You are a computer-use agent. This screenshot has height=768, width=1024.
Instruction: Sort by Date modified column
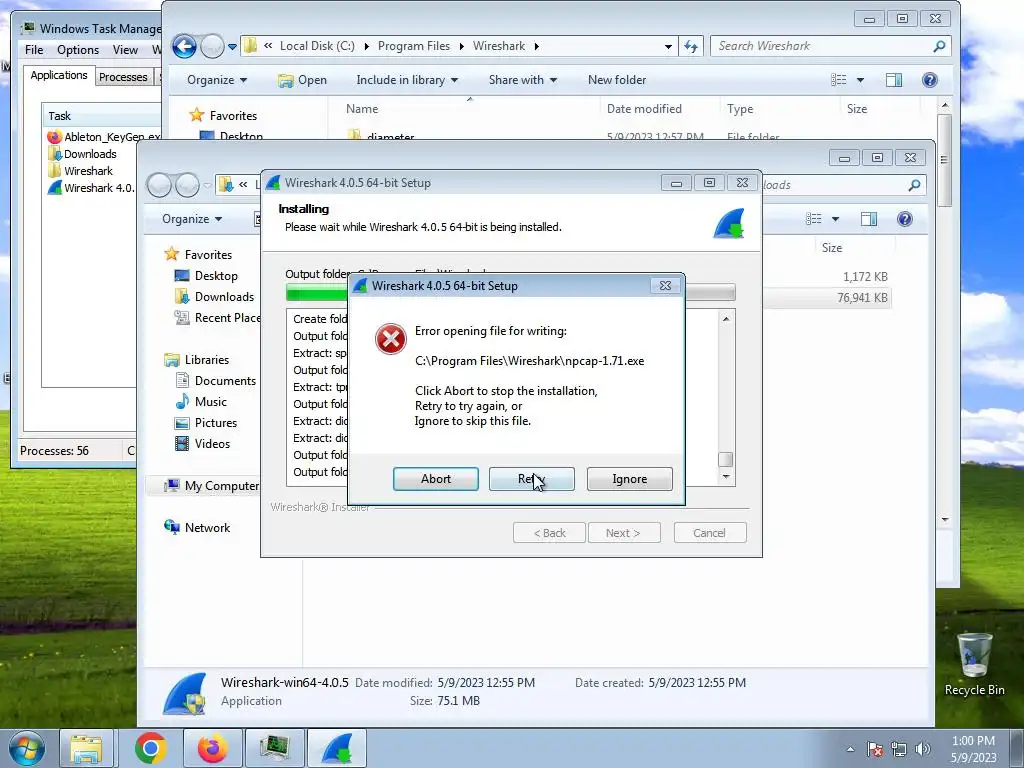[644, 108]
